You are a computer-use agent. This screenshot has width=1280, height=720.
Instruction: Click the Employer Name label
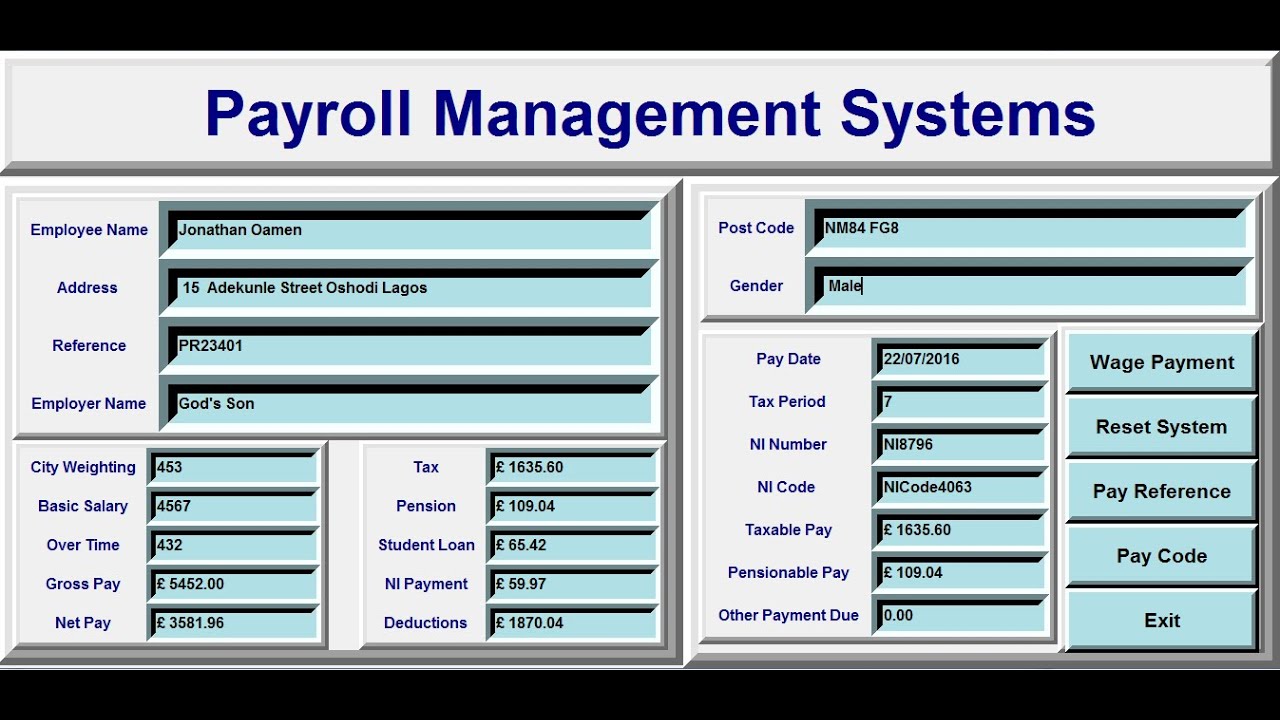point(89,404)
